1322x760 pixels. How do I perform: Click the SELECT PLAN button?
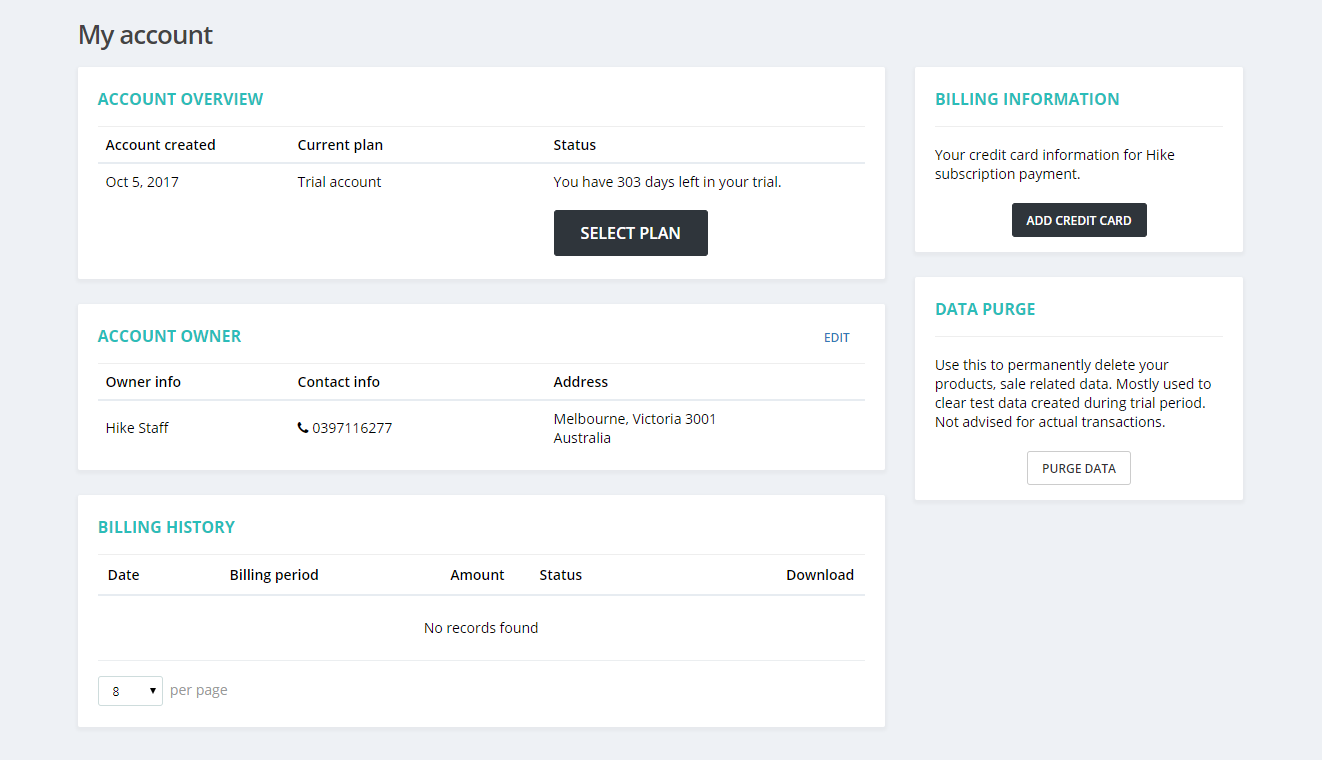[x=630, y=233]
